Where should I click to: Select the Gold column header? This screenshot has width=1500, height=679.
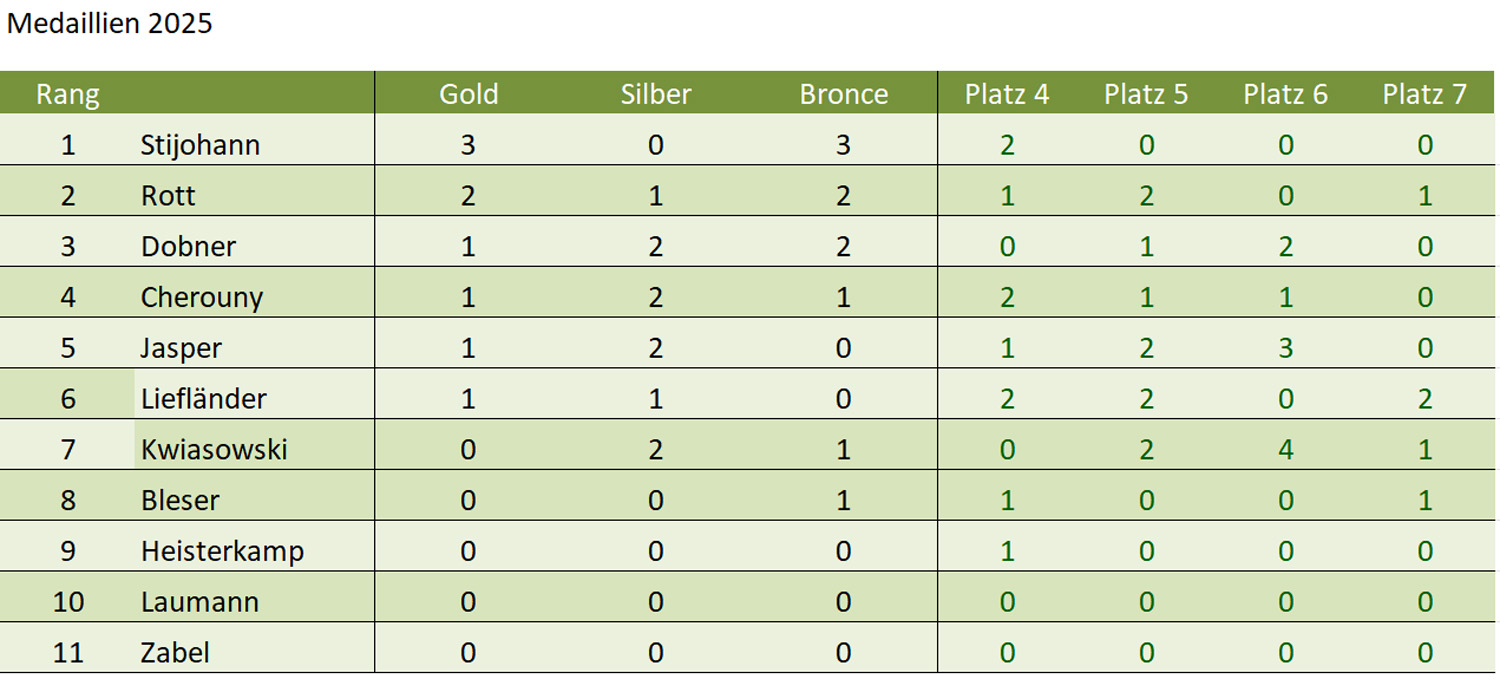tap(468, 94)
